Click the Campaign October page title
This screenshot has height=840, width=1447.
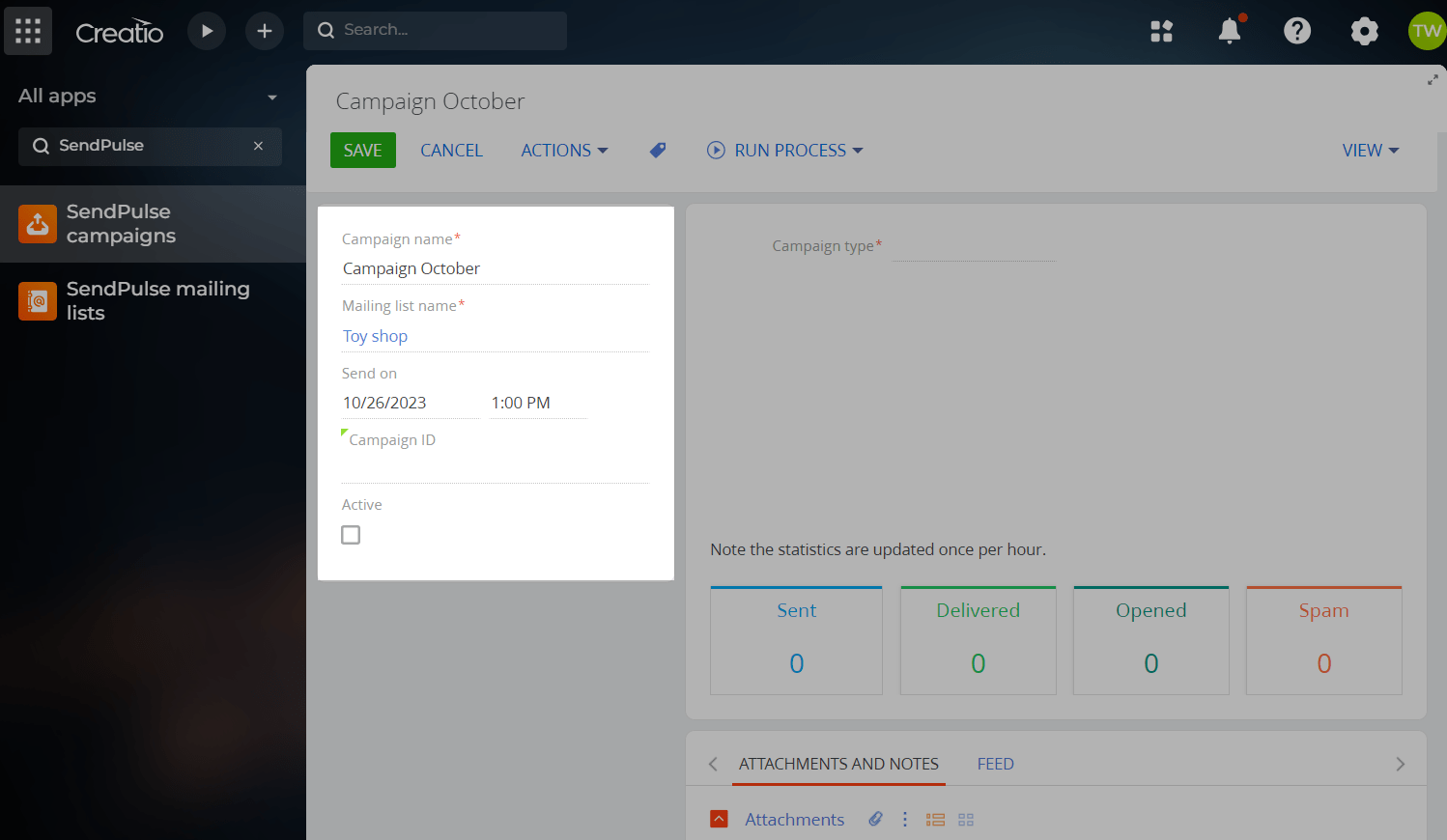[x=430, y=101]
